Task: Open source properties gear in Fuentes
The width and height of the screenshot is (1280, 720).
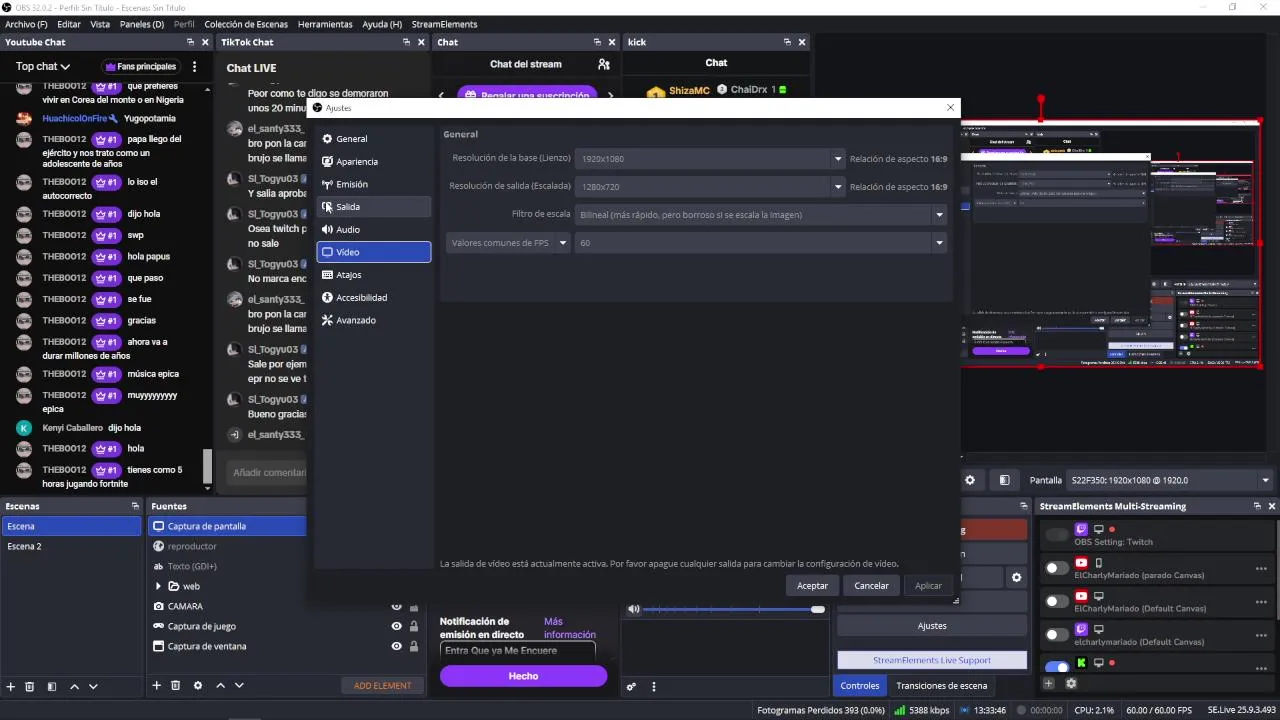Action: 198,685
